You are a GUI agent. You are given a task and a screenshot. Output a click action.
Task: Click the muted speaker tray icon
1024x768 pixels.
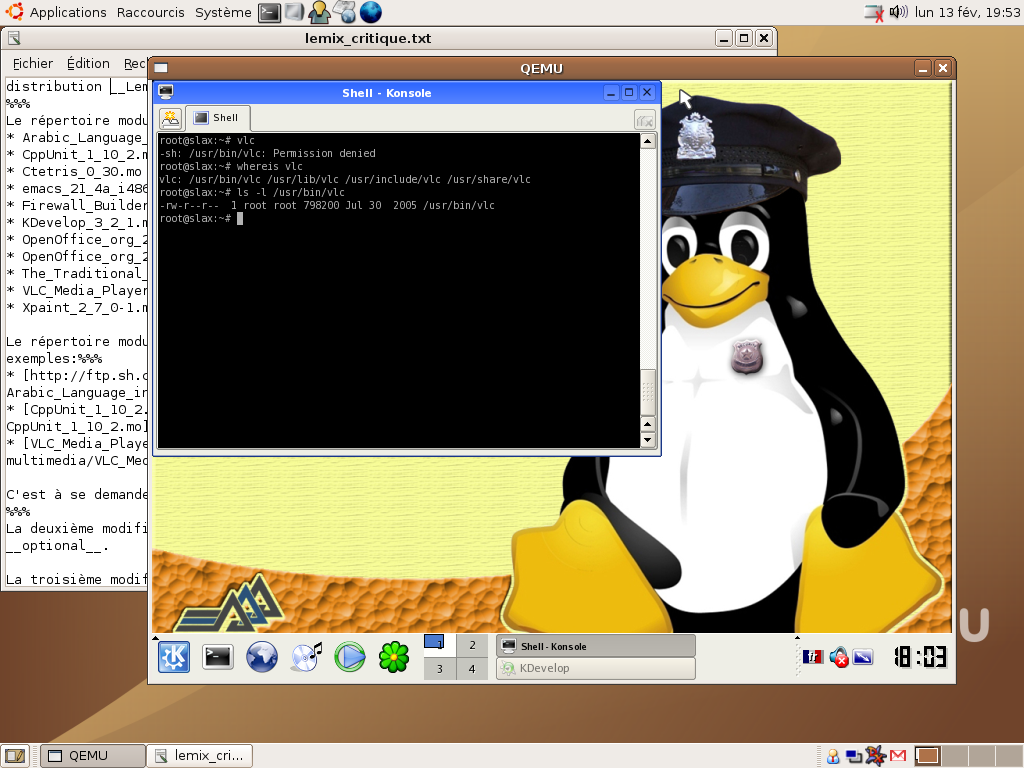pos(839,657)
